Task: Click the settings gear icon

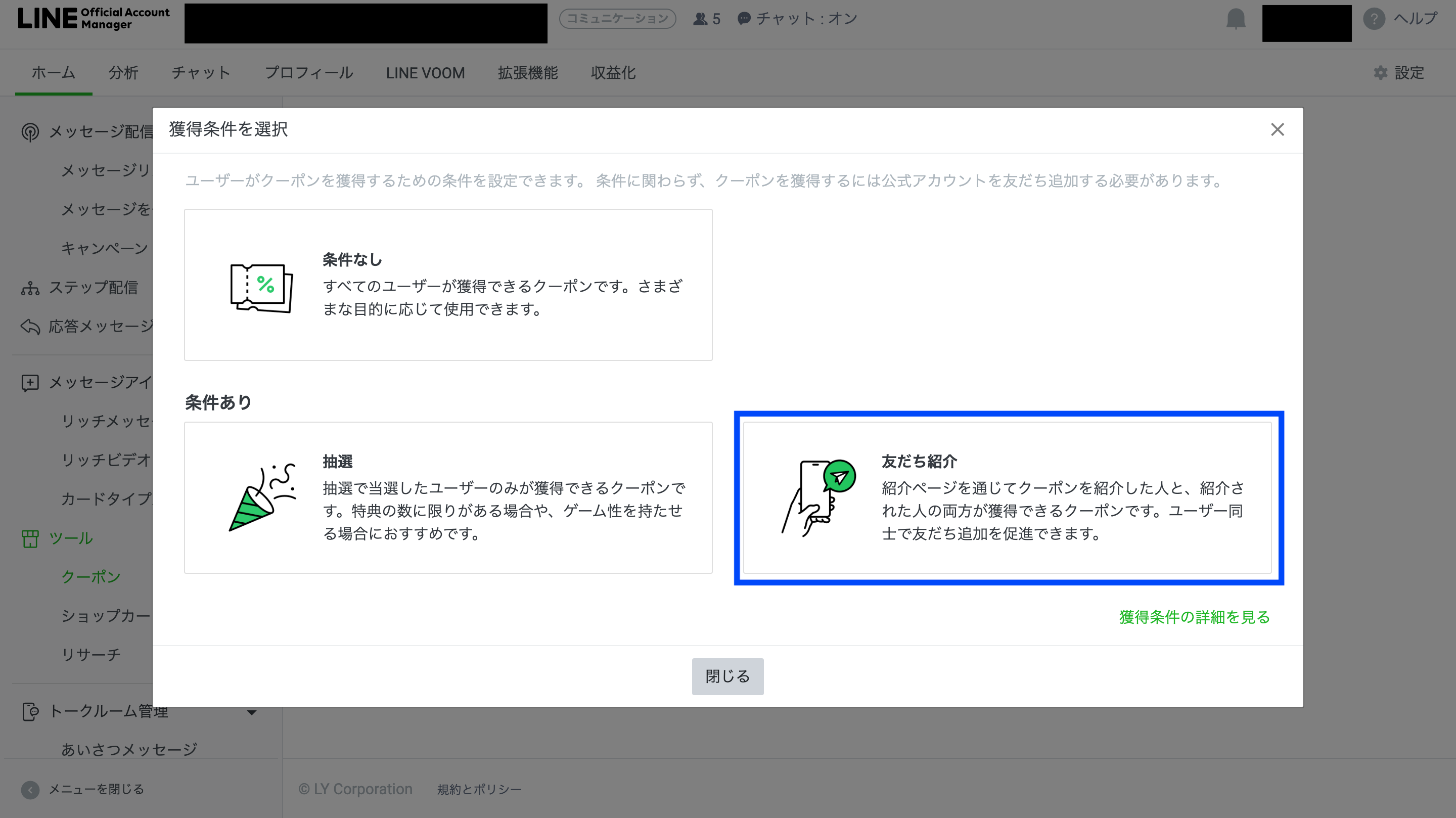Action: point(1380,73)
